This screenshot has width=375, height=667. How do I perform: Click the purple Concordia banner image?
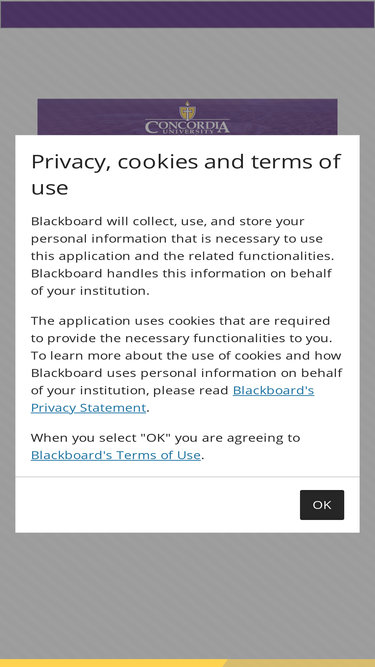tap(187, 117)
